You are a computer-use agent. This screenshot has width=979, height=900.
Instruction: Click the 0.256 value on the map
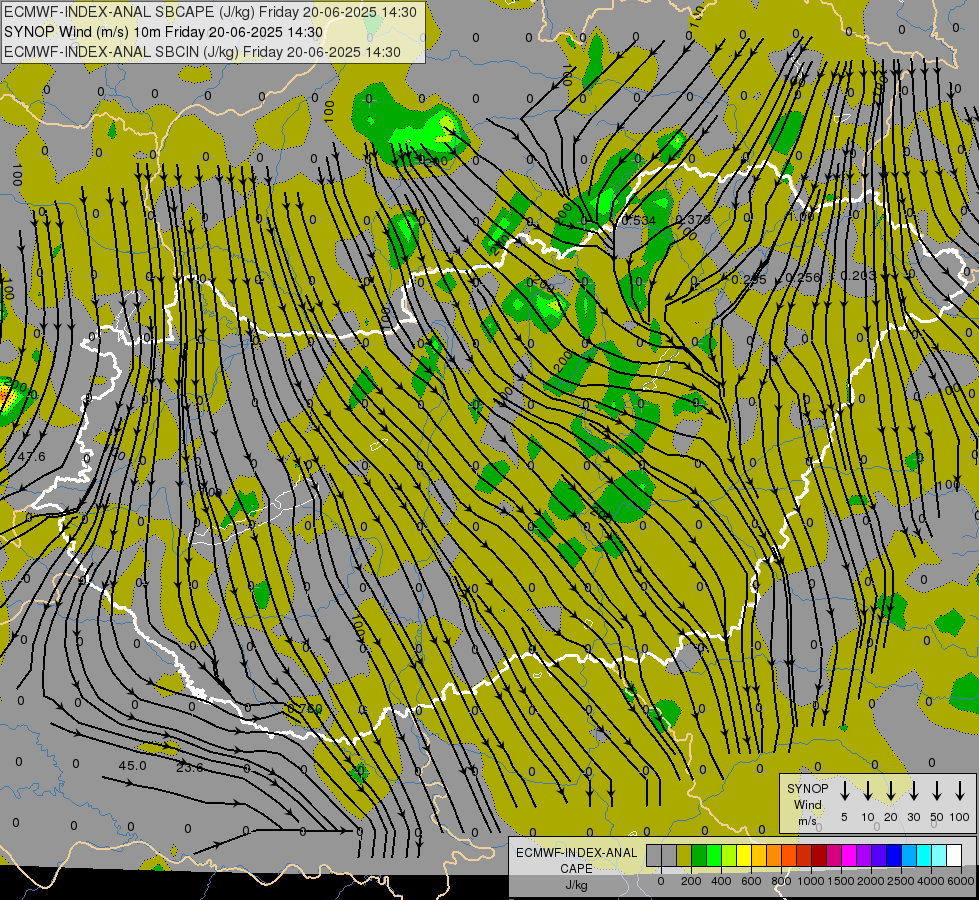[803, 277]
